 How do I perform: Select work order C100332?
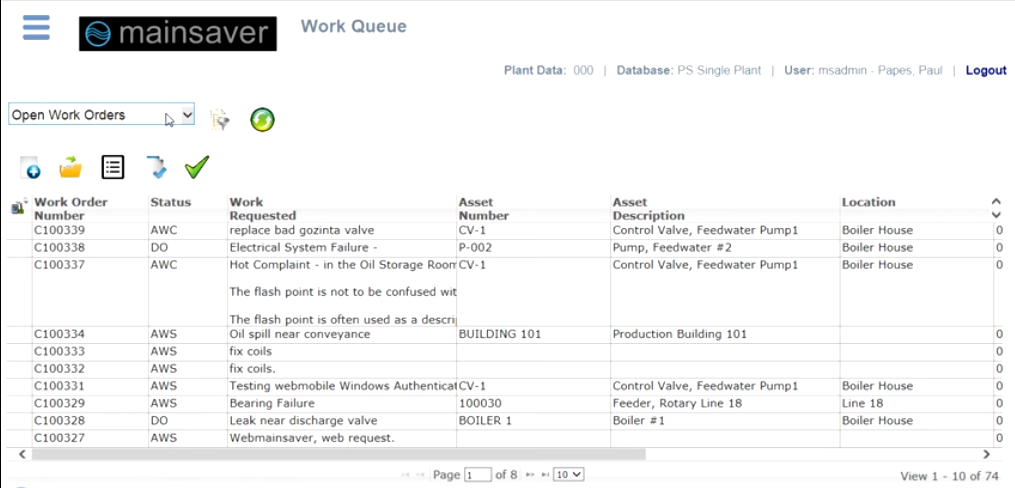tap(60, 369)
